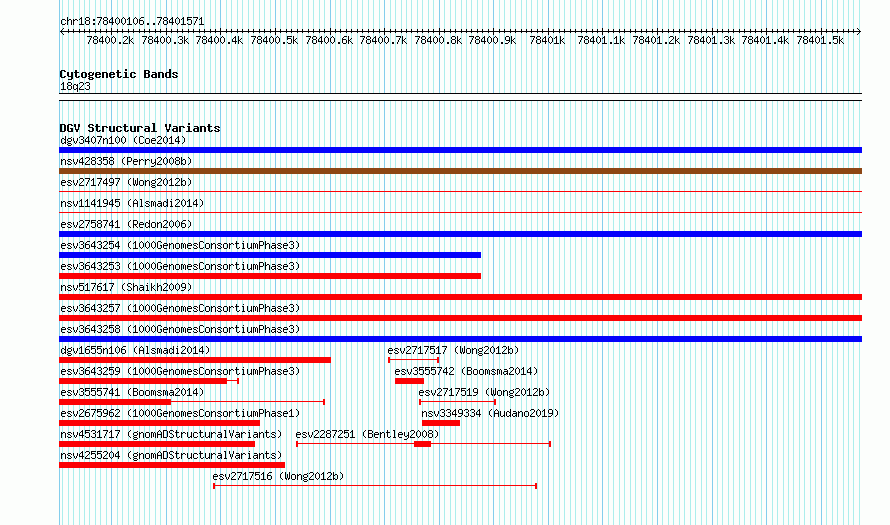Click the right arrow end of ruler
The width and height of the screenshot is (890, 525).
(x=859, y=31)
